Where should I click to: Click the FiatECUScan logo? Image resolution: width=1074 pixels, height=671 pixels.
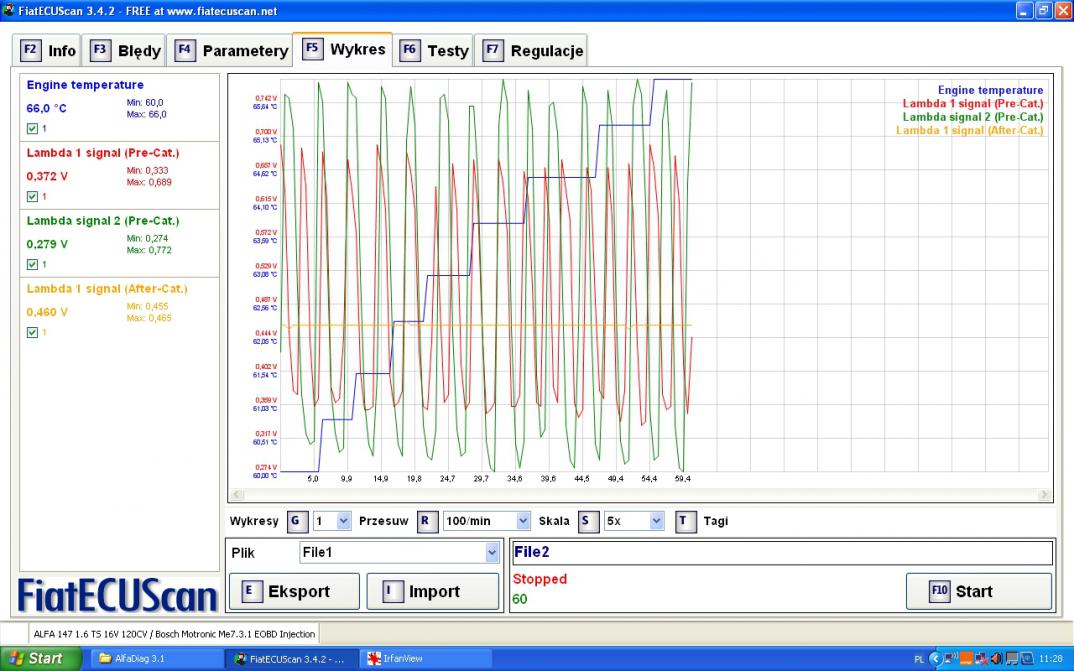tap(118, 594)
